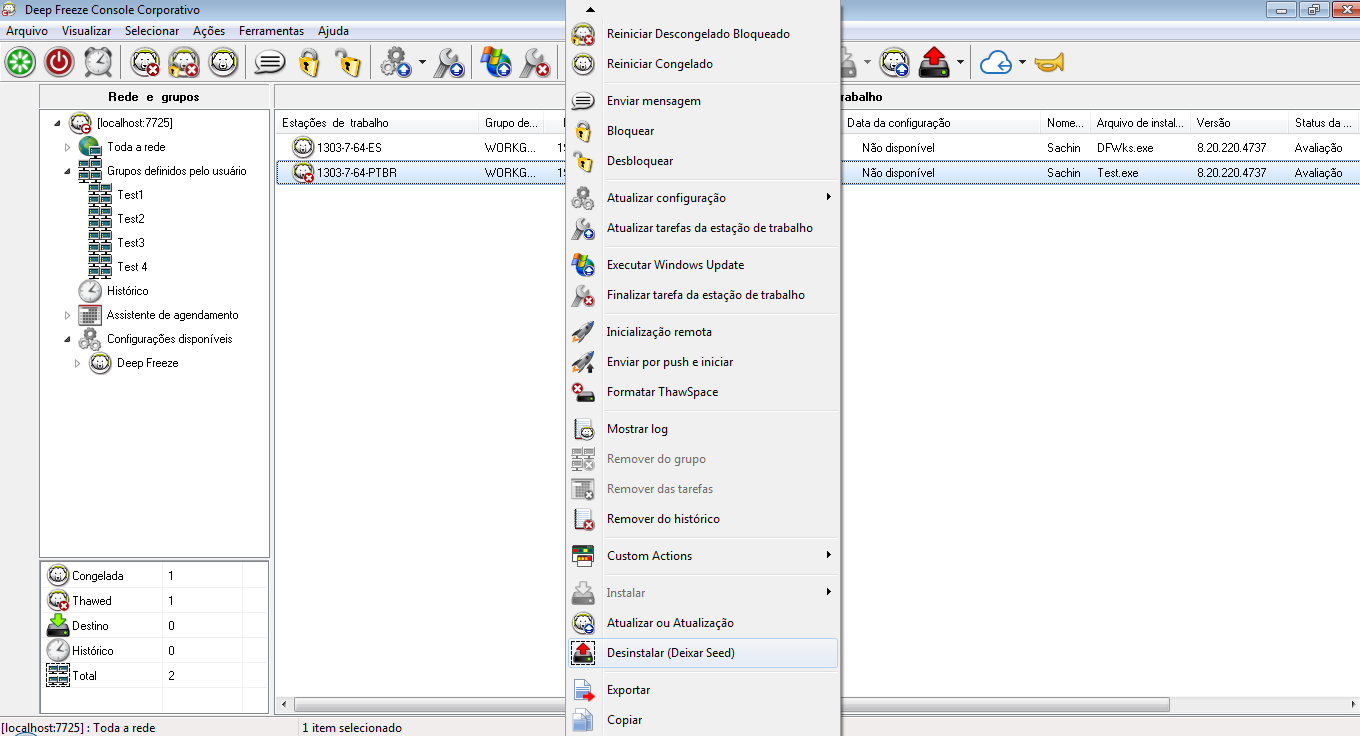Collapse Configurações disponíveis tree node
Viewport: 1360px width, 736px height.
(x=68, y=339)
